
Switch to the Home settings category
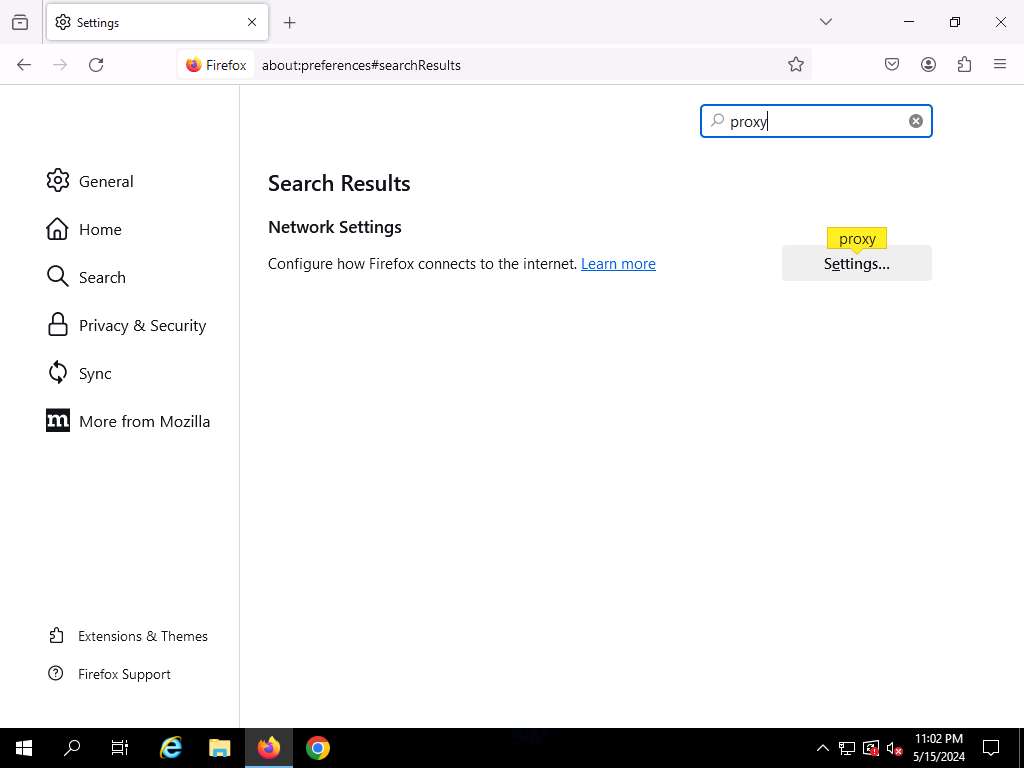(100, 229)
